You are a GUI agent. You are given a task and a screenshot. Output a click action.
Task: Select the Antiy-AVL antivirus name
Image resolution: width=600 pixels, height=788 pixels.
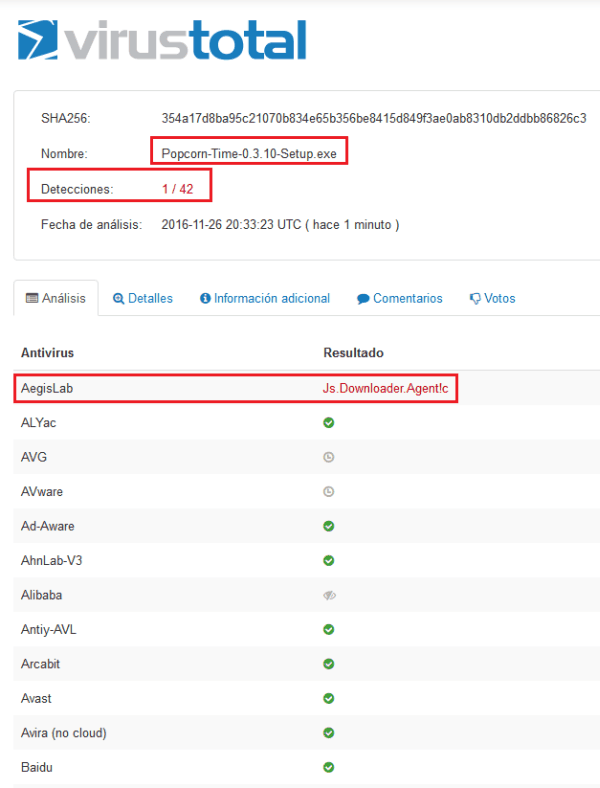(48, 629)
